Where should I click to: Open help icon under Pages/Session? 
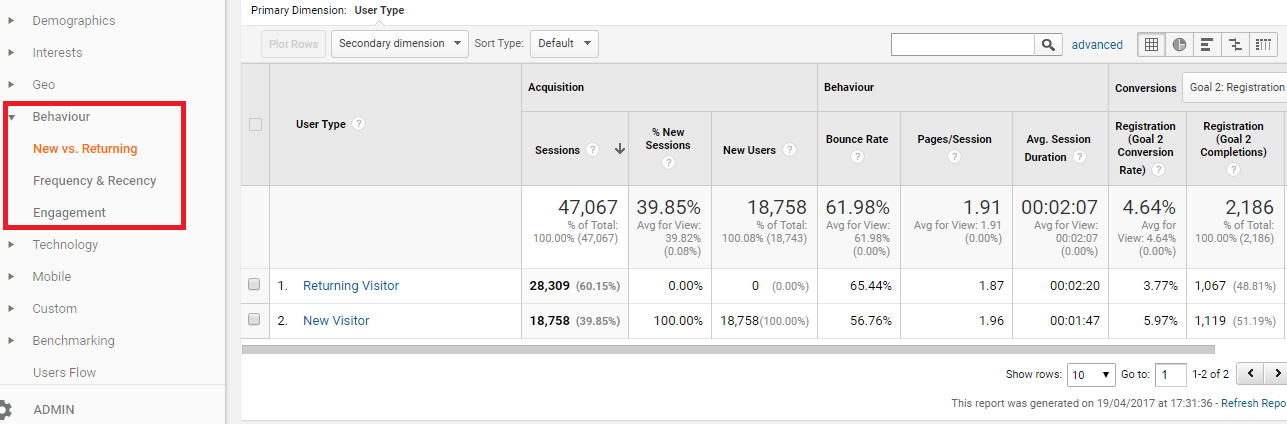(955, 157)
